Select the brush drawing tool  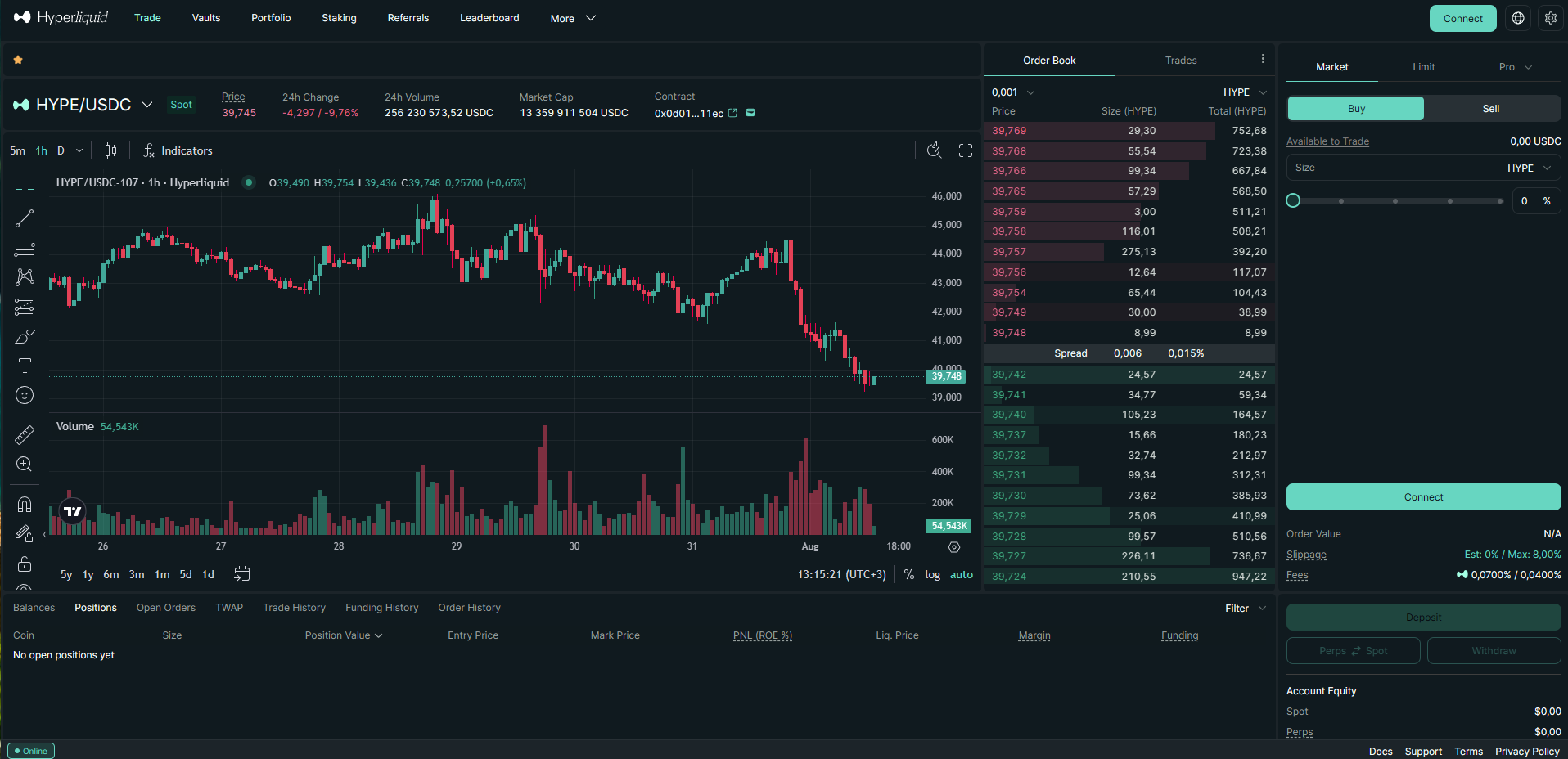point(25,336)
